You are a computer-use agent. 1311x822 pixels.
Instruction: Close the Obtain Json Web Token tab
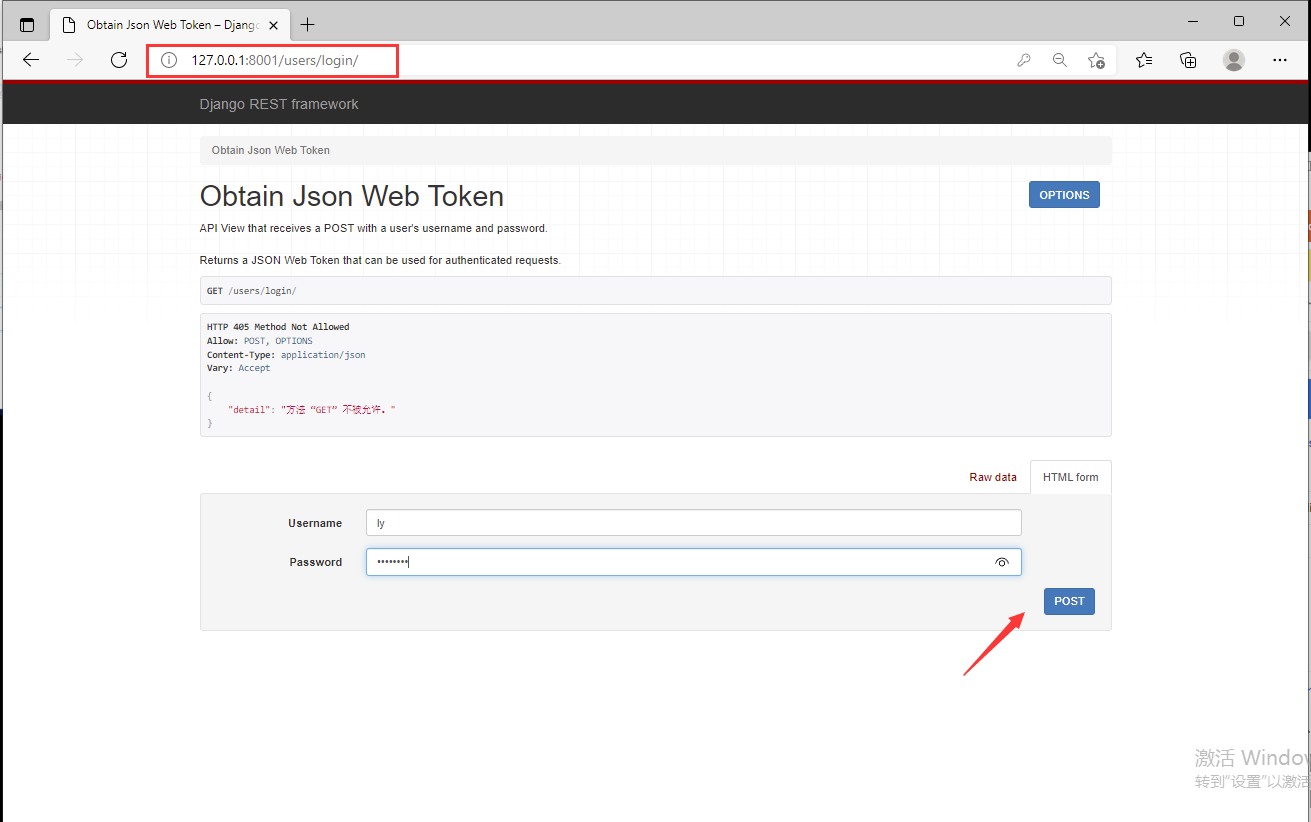(273, 25)
